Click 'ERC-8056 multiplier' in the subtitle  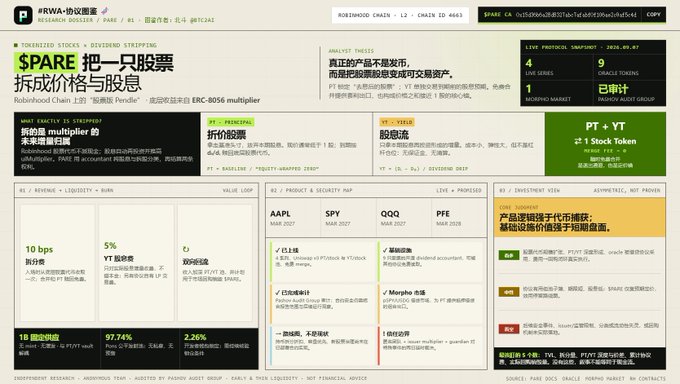click(226, 100)
